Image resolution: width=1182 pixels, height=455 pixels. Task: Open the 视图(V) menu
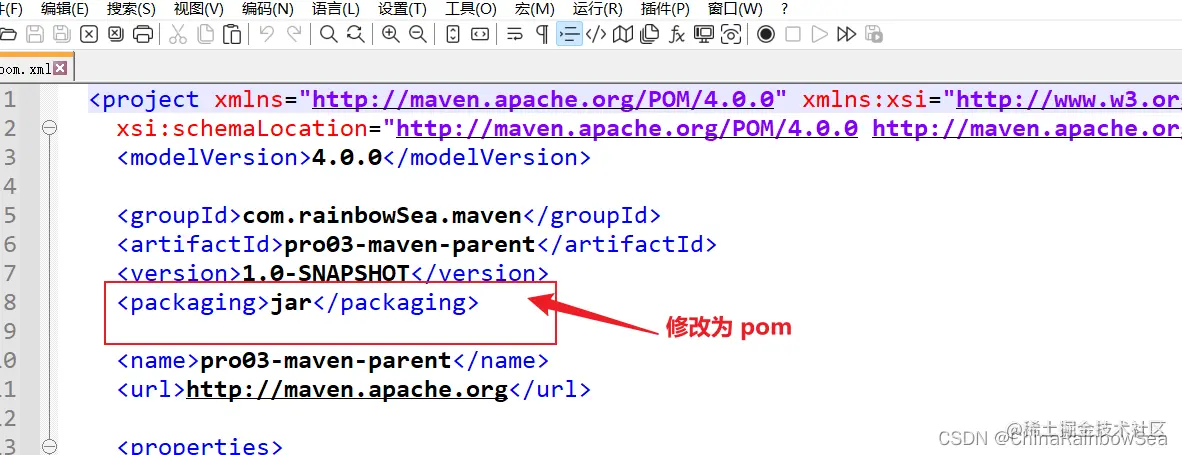click(199, 9)
